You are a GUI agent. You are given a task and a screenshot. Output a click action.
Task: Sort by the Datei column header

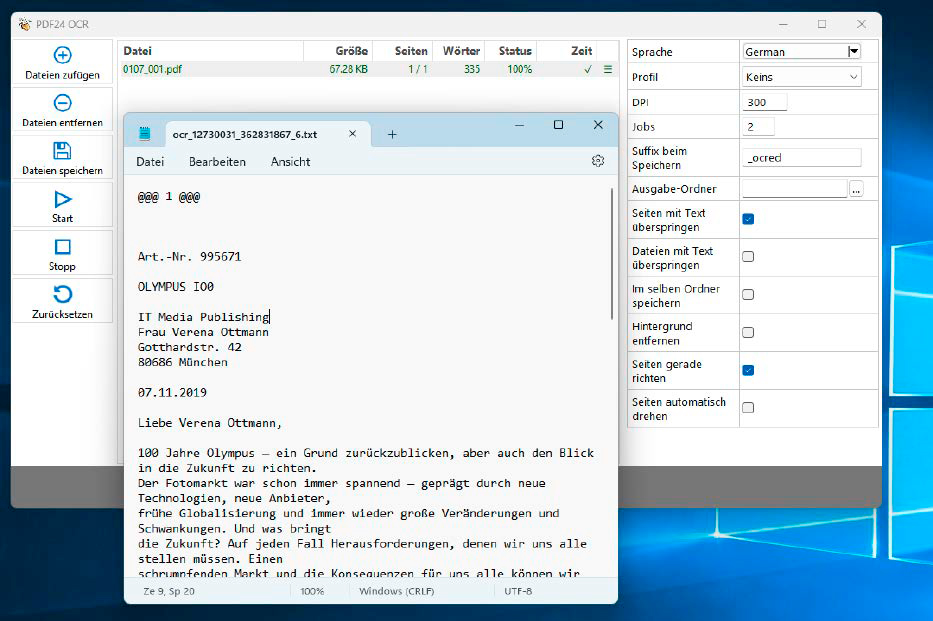(211, 51)
